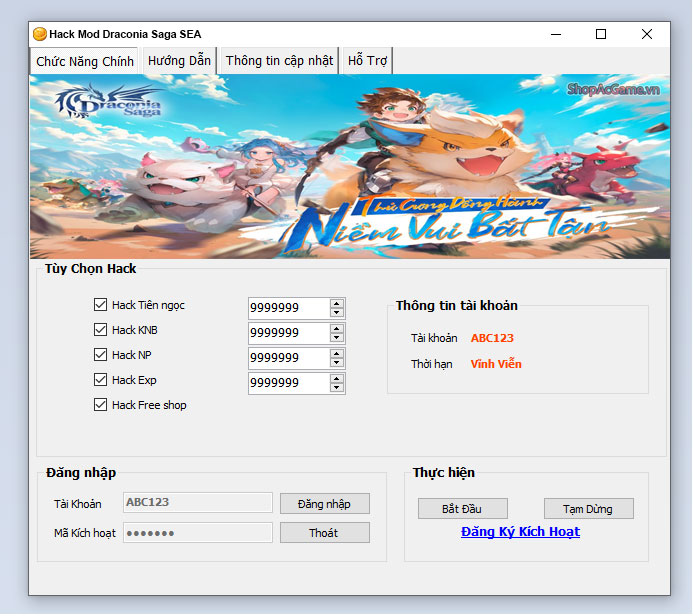Click the Draconia Saga banner image
693x616 pixels.
[x=350, y=167]
